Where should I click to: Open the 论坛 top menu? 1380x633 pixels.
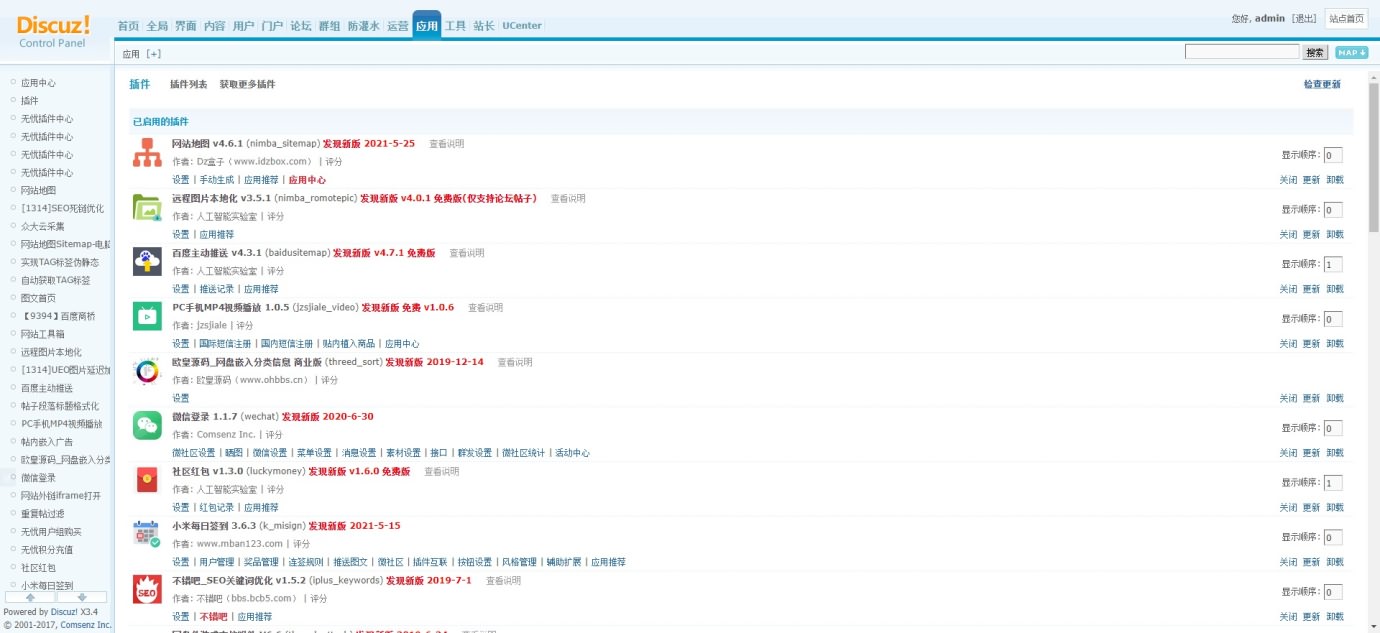(301, 26)
